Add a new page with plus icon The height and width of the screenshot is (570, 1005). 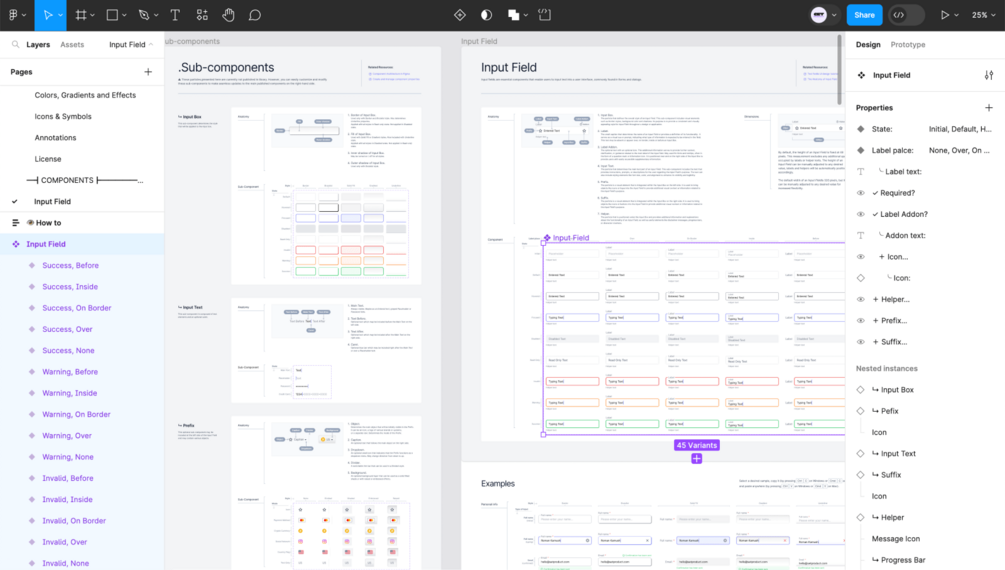point(148,72)
